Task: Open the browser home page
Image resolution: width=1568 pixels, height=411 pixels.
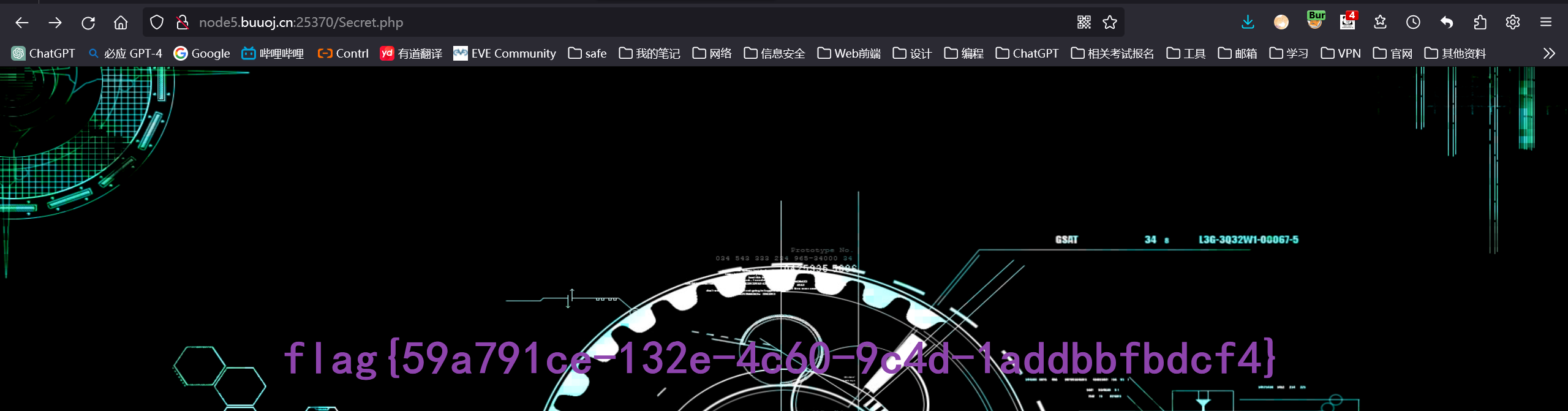Action: [121, 23]
